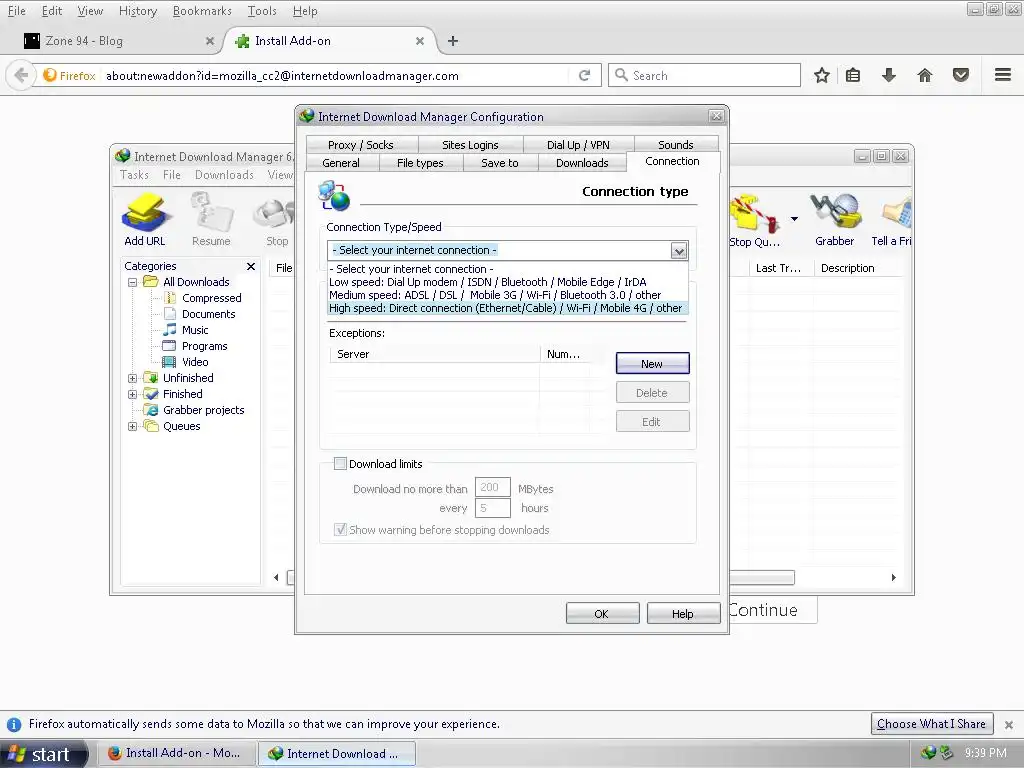Choose the High speed Direct connection option

pyautogui.click(x=507, y=308)
